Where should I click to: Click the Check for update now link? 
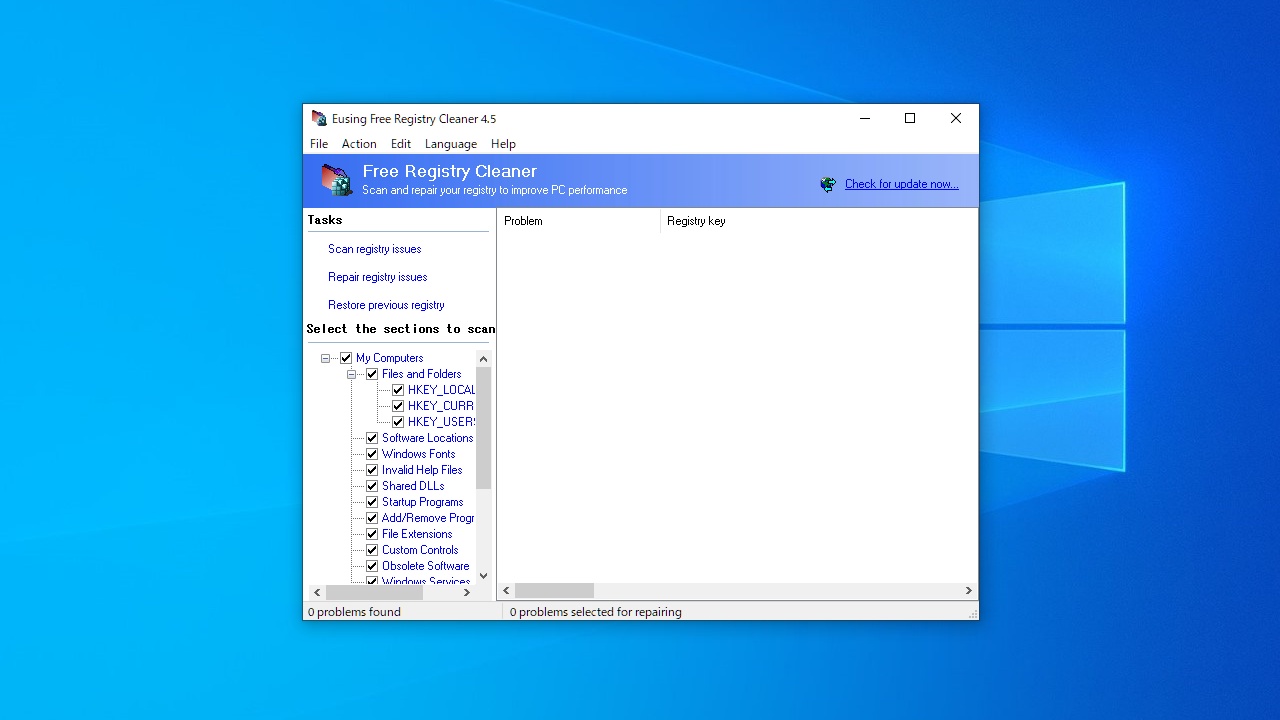click(x=901, y=184)
